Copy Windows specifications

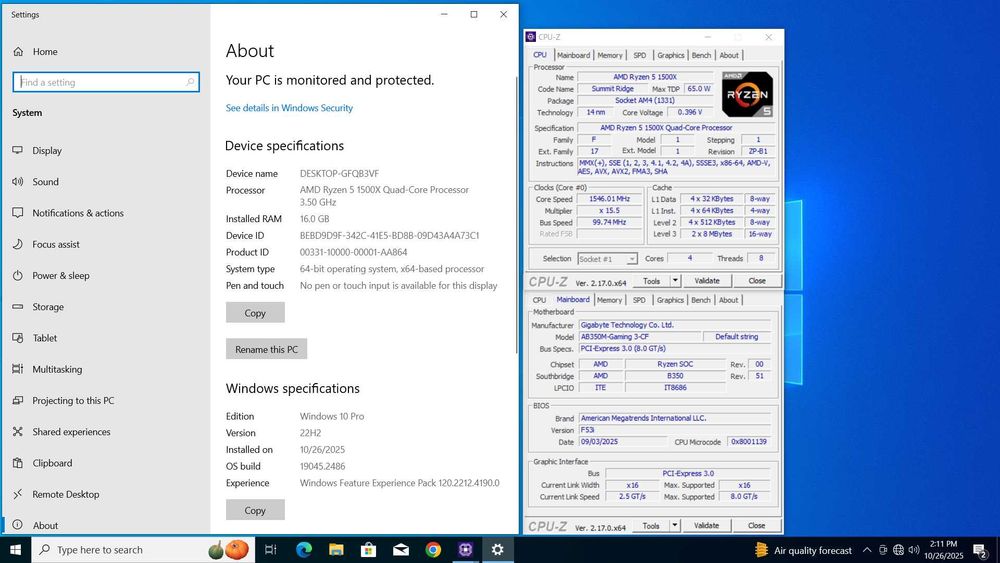(x=255, y=510)
